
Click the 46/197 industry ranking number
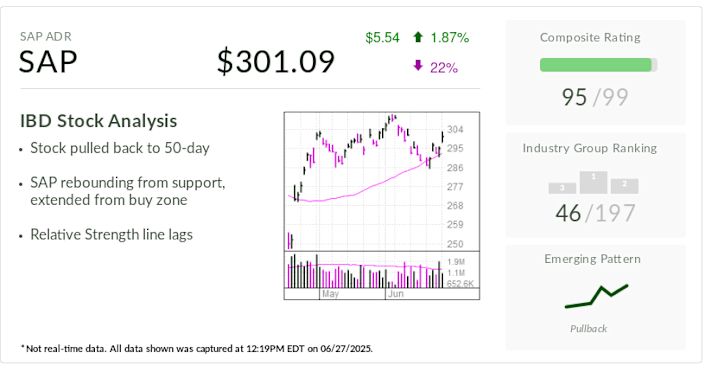coord(595,213)
